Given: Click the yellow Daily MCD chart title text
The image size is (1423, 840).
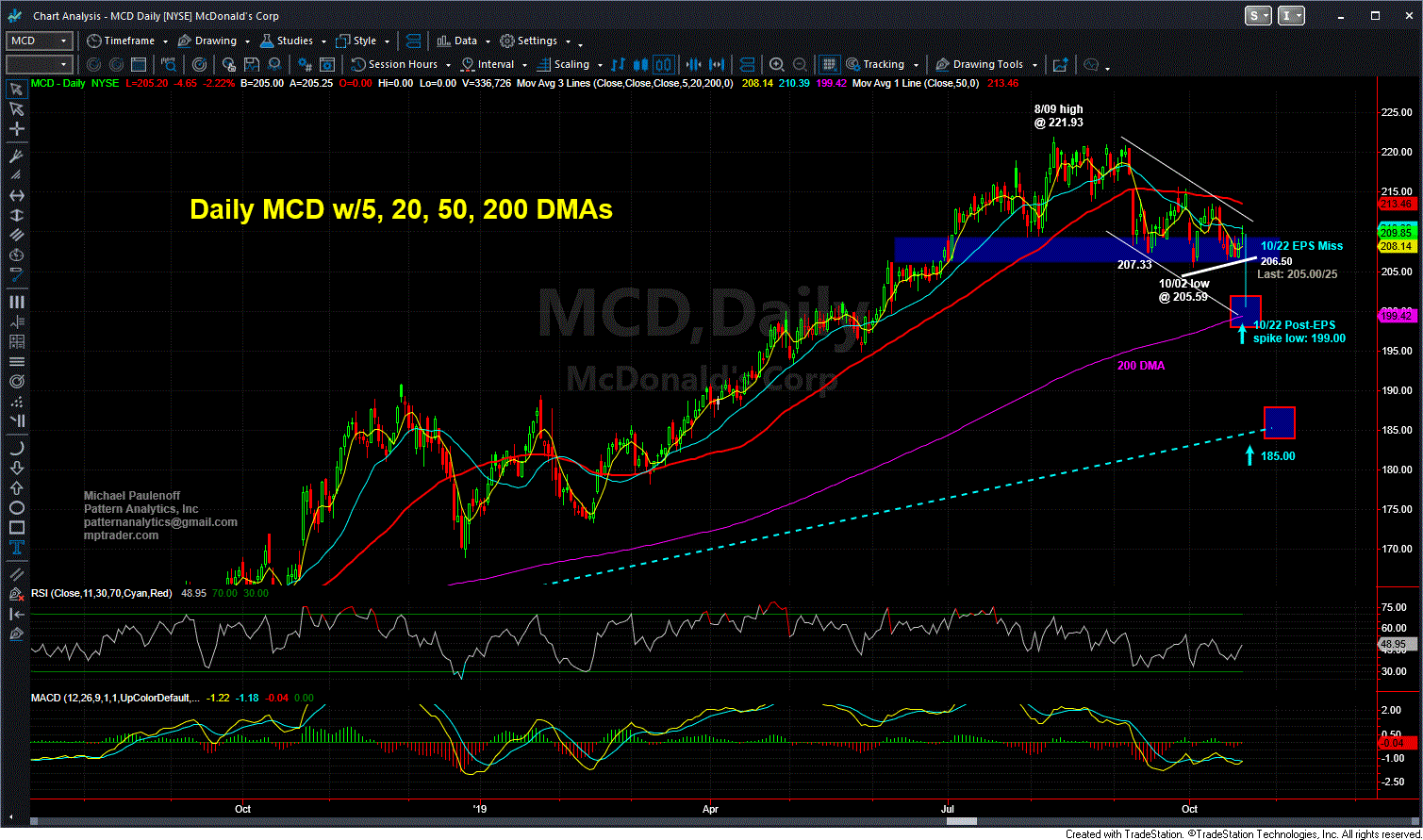Looking at the screenshot, I should [x=401, y=209].
